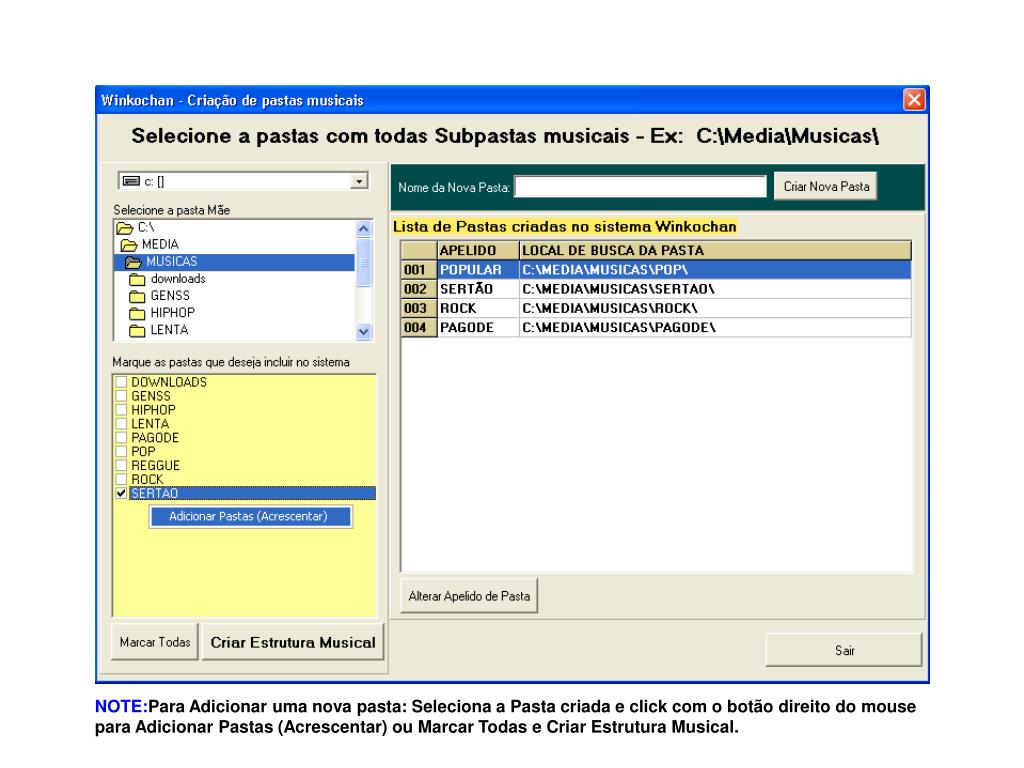Select the downloads folder in tree
This screenshot has height=768, width=1024.
tap(178, 278)
